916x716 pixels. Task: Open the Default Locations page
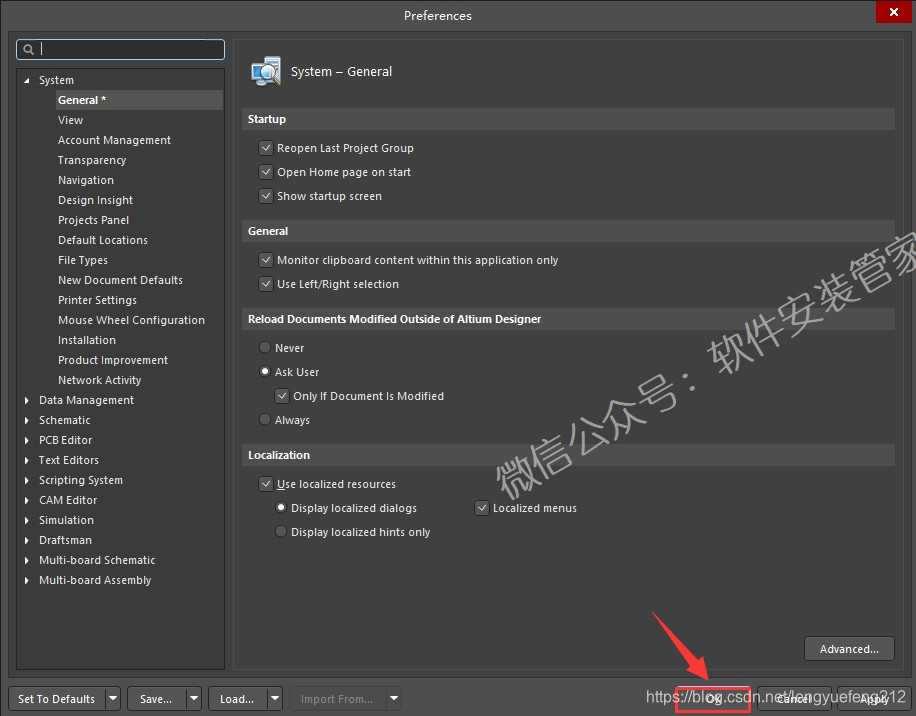pyautogui.click(x=103, y=240)
